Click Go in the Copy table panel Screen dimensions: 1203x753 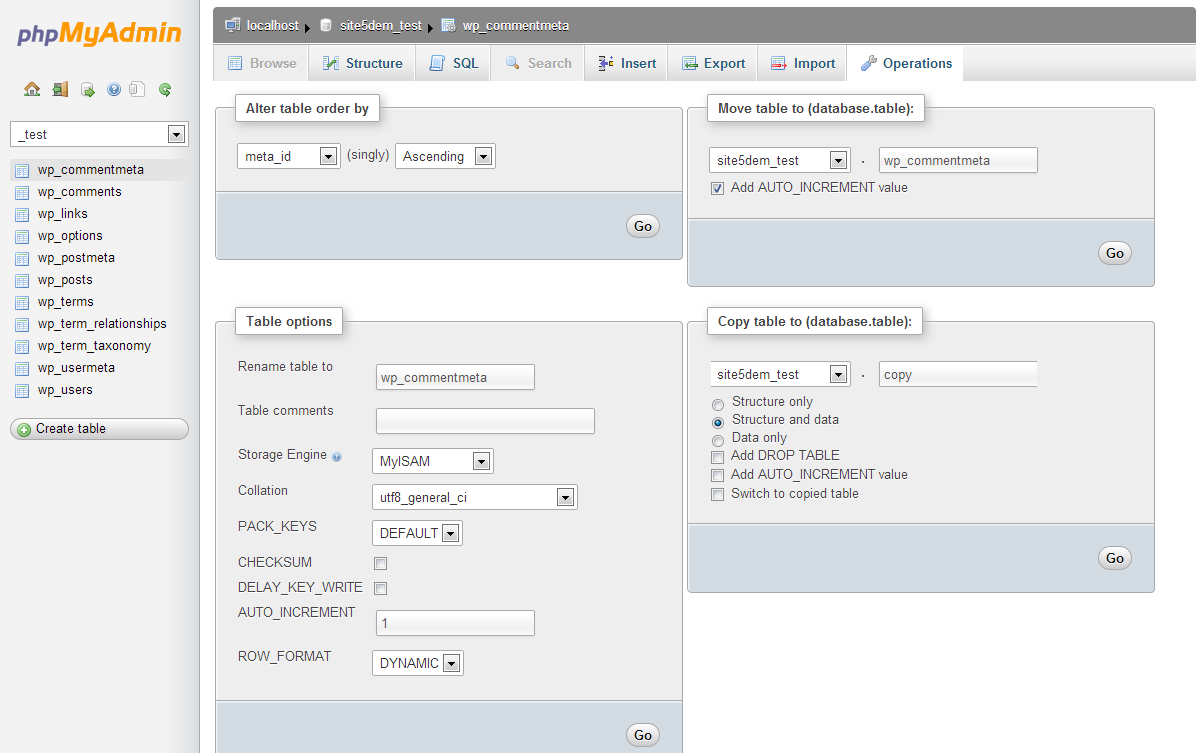point(1114,558)
